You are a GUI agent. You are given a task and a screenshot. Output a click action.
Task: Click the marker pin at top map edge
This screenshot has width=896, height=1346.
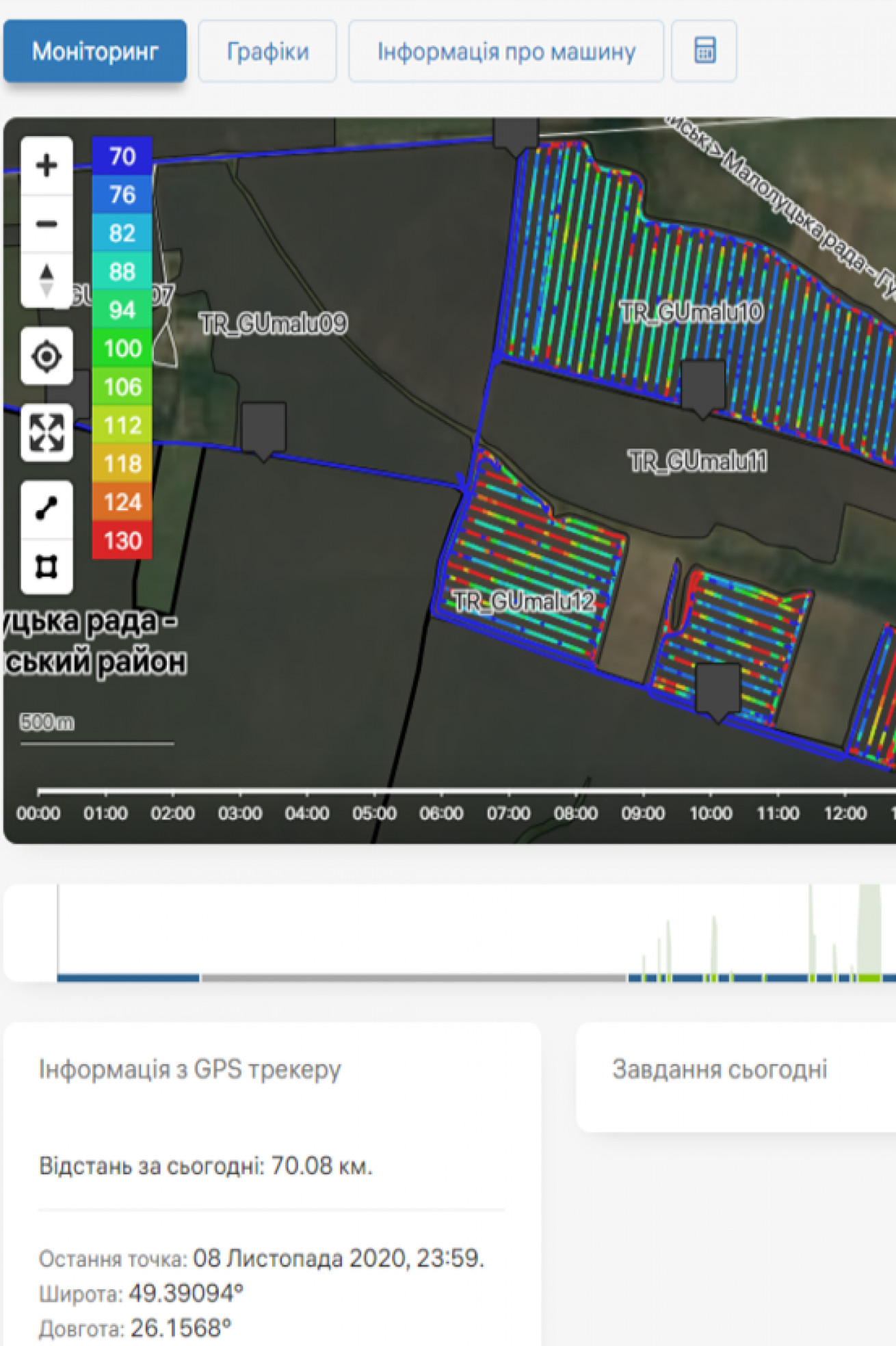(x=516, y=135)
